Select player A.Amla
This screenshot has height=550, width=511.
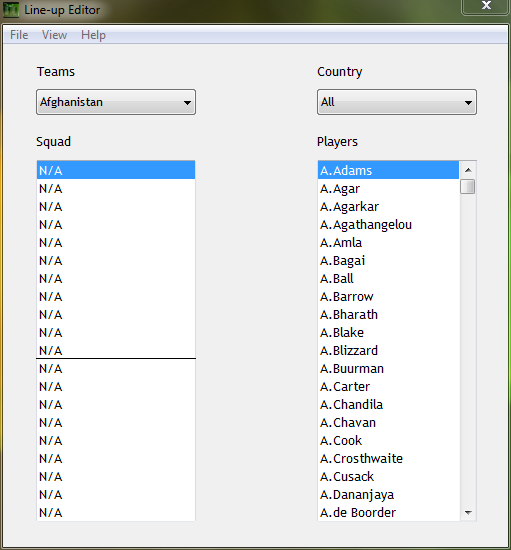(x=389, y=243)
